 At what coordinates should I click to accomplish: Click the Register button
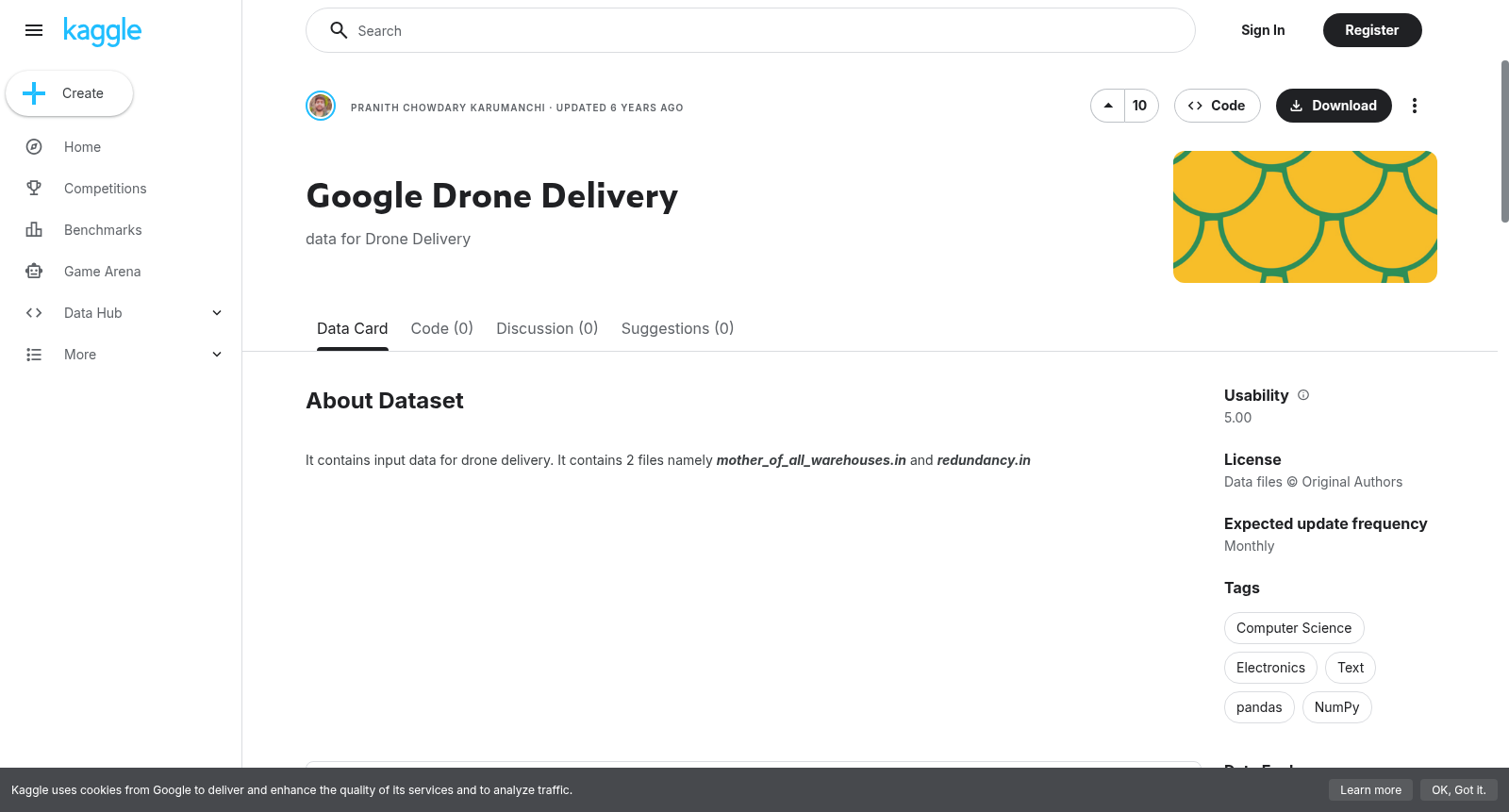(x=1372, y=30)
